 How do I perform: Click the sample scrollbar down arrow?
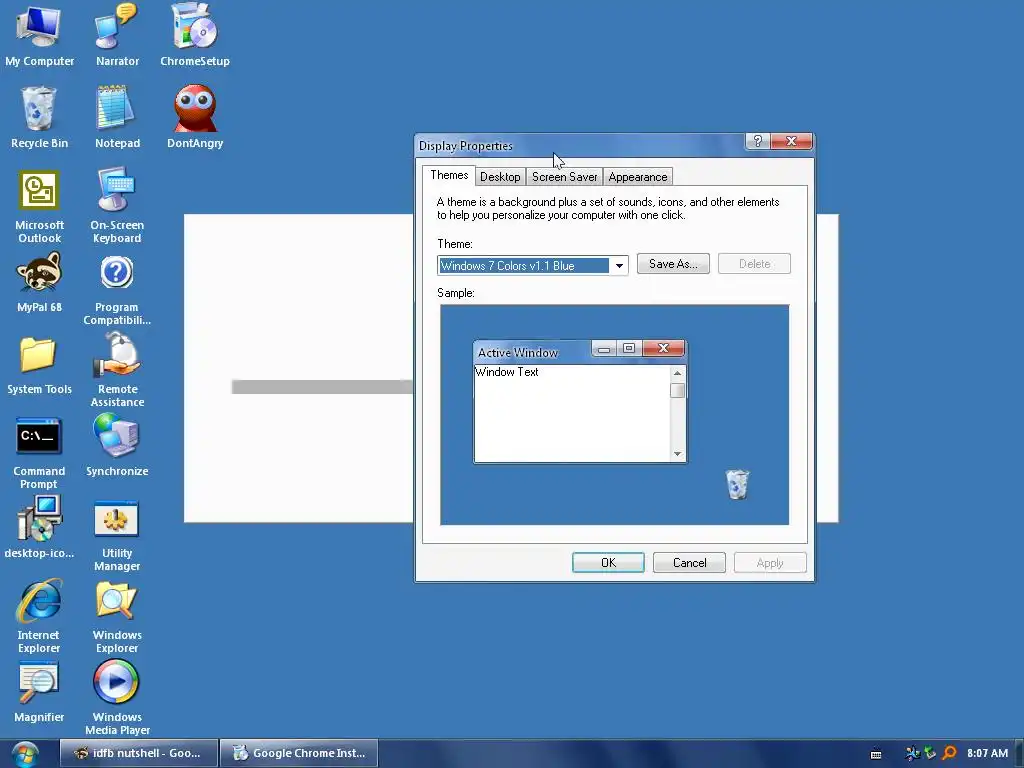pyautogui.click(x=677, y=453)
